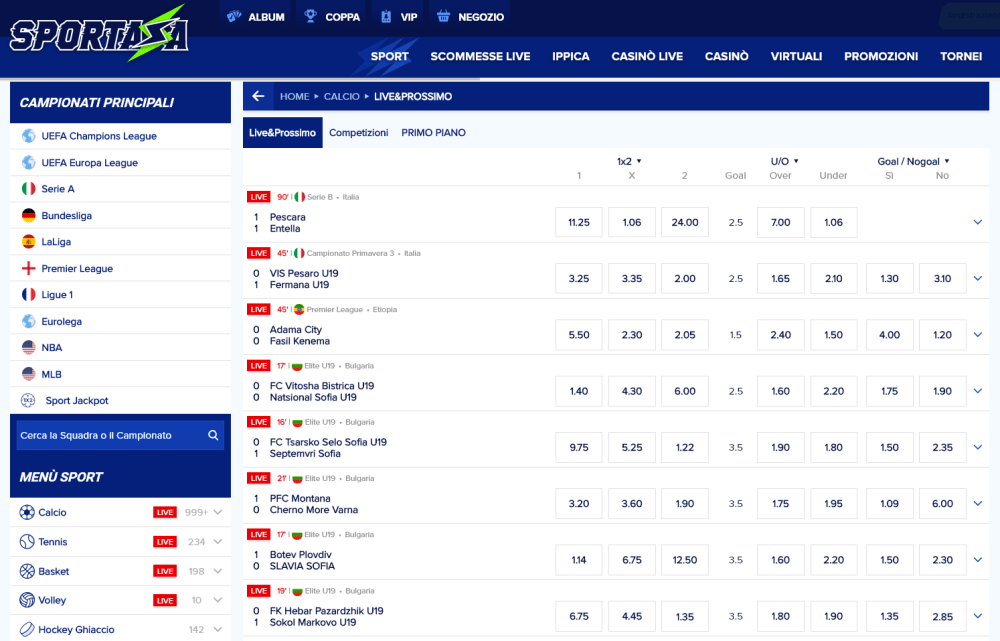Open the Scommesse Live menu
The image size is (1000, 641).
480,56
